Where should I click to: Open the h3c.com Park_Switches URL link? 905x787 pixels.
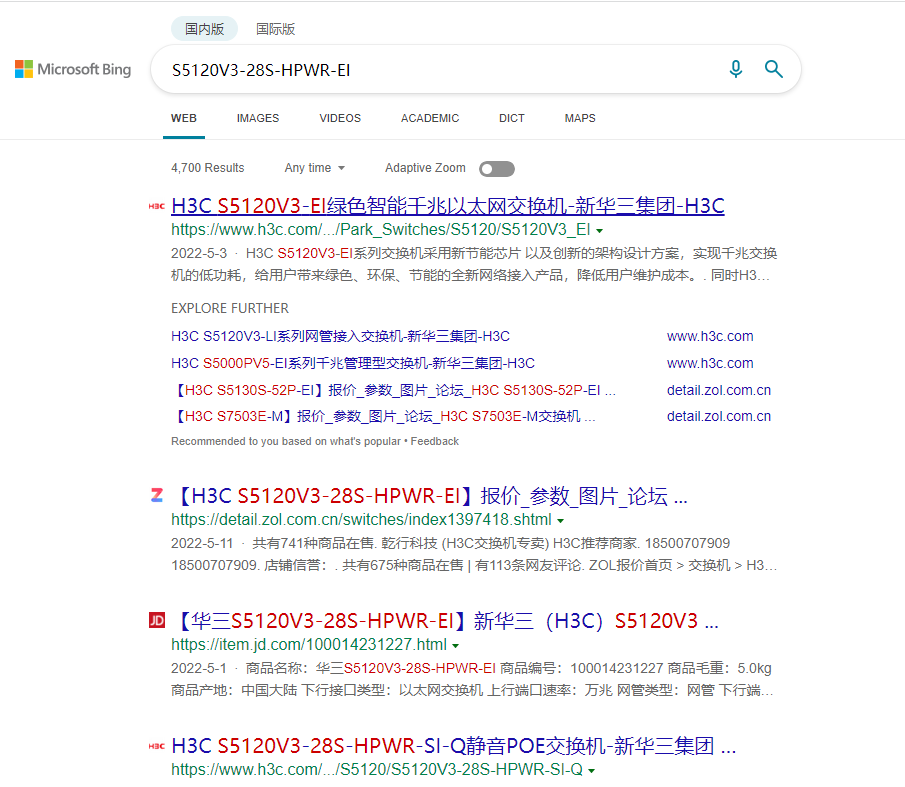[x=381, y=230]
